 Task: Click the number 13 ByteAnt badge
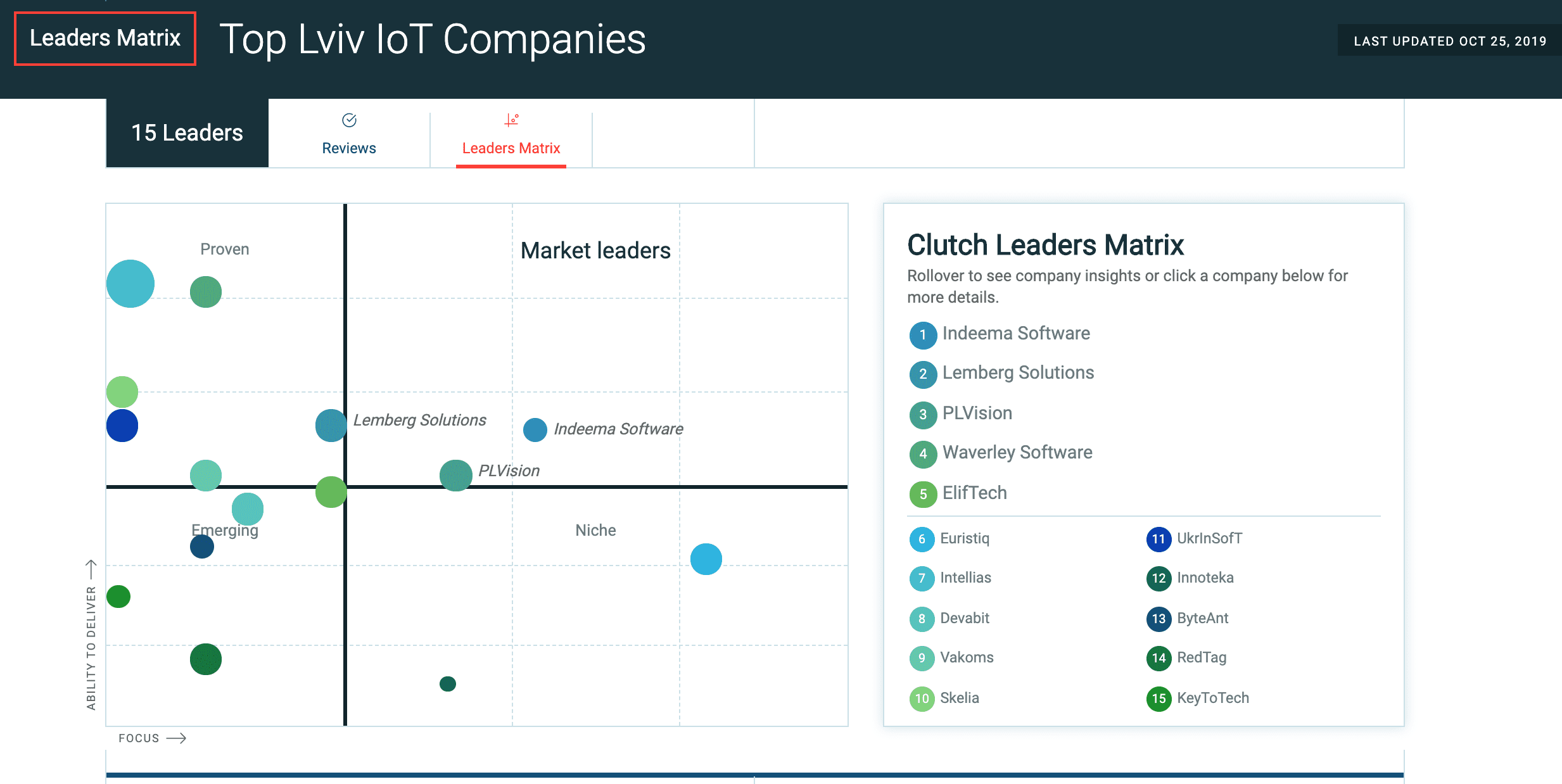(x=1159, y=619)
